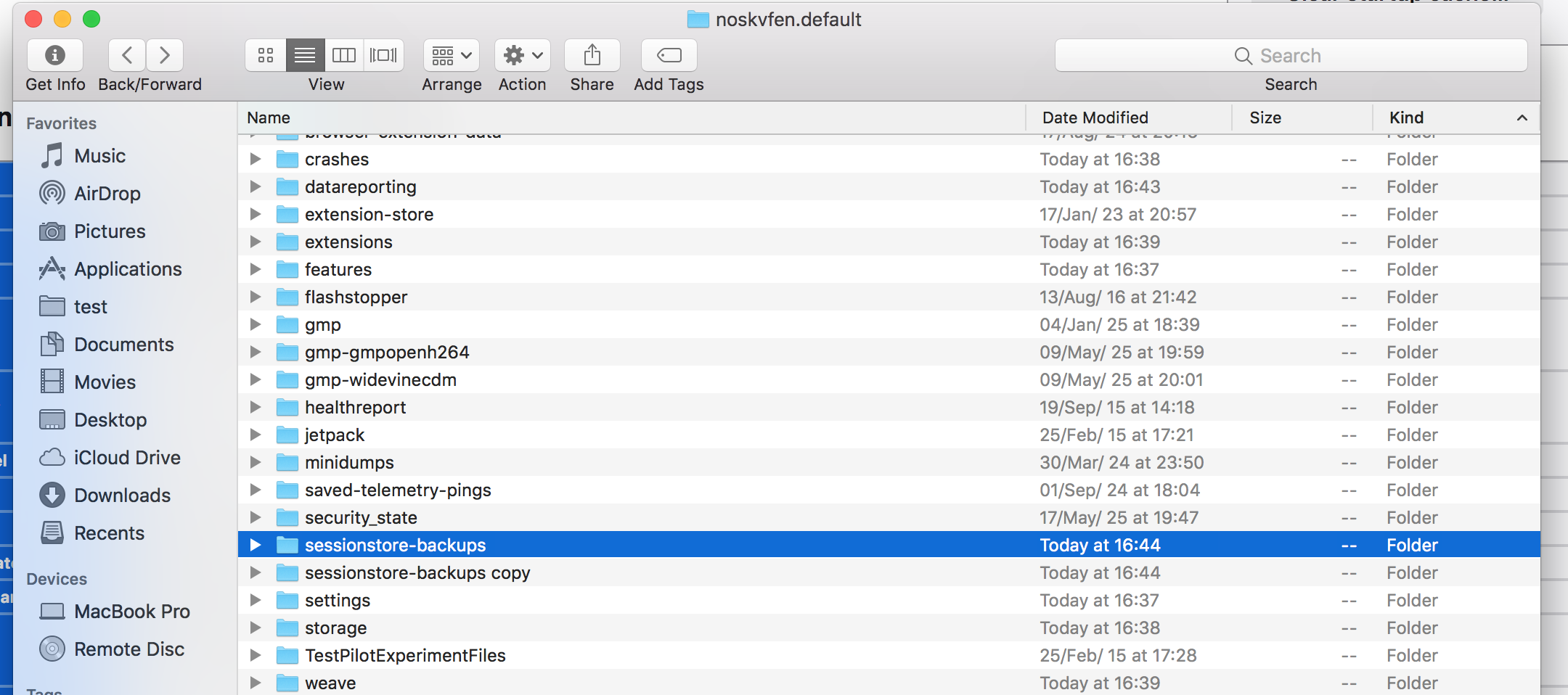Select the storage folder row
The image size is (1568, 695).
[335, 628]
